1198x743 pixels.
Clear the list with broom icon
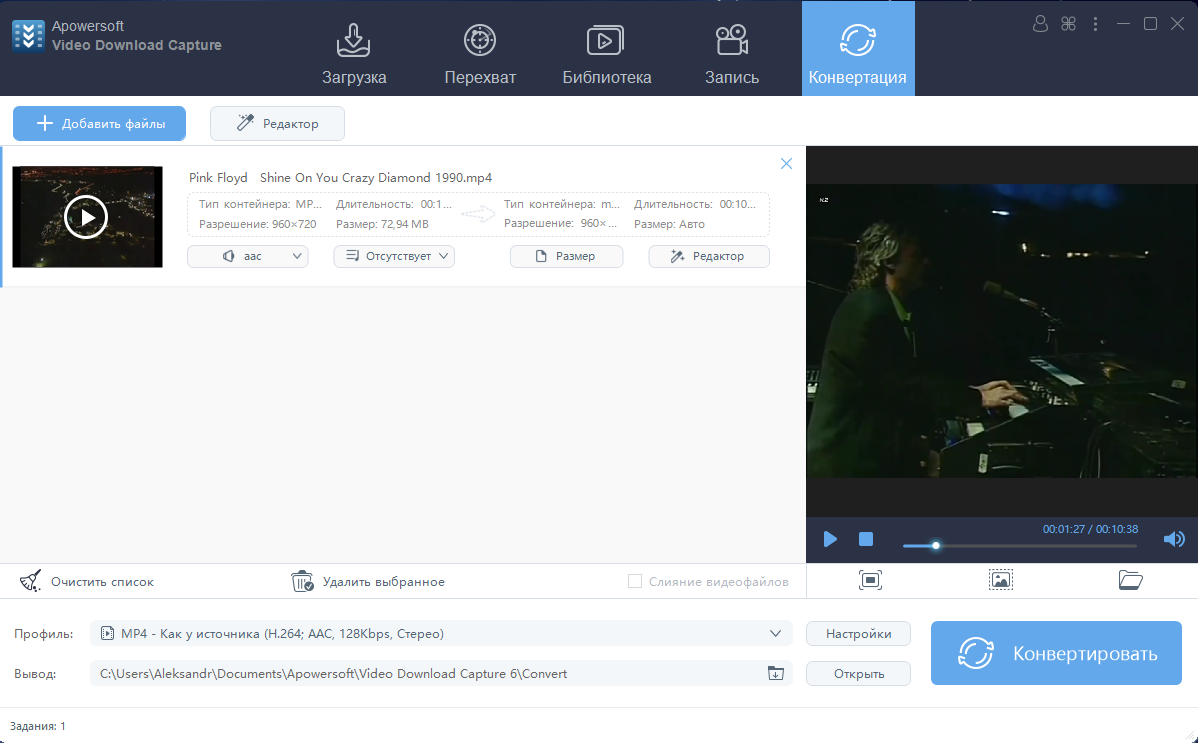[x=31, y=581]
